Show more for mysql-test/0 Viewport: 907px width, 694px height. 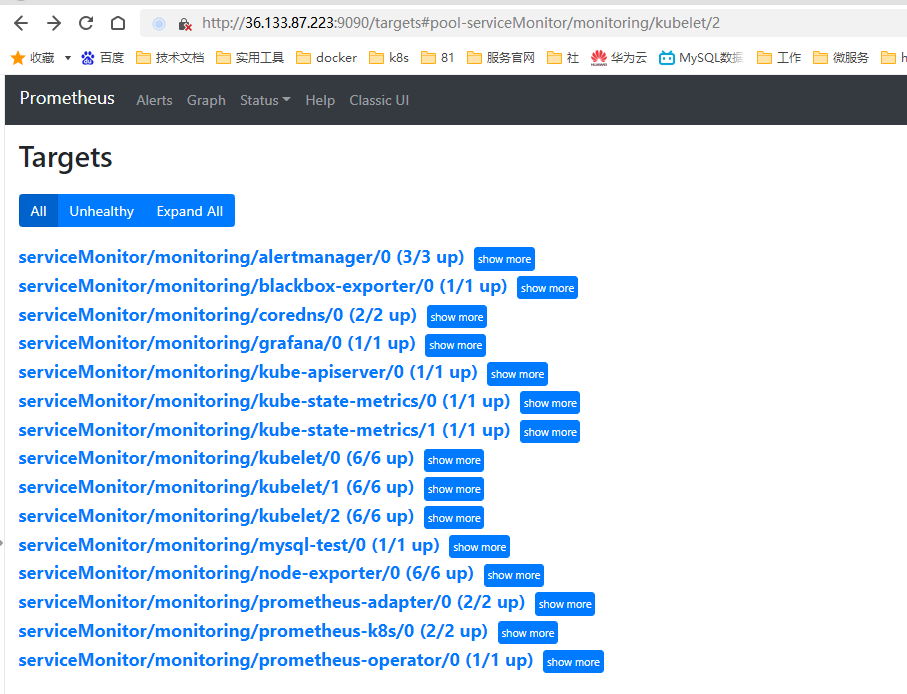480,547
